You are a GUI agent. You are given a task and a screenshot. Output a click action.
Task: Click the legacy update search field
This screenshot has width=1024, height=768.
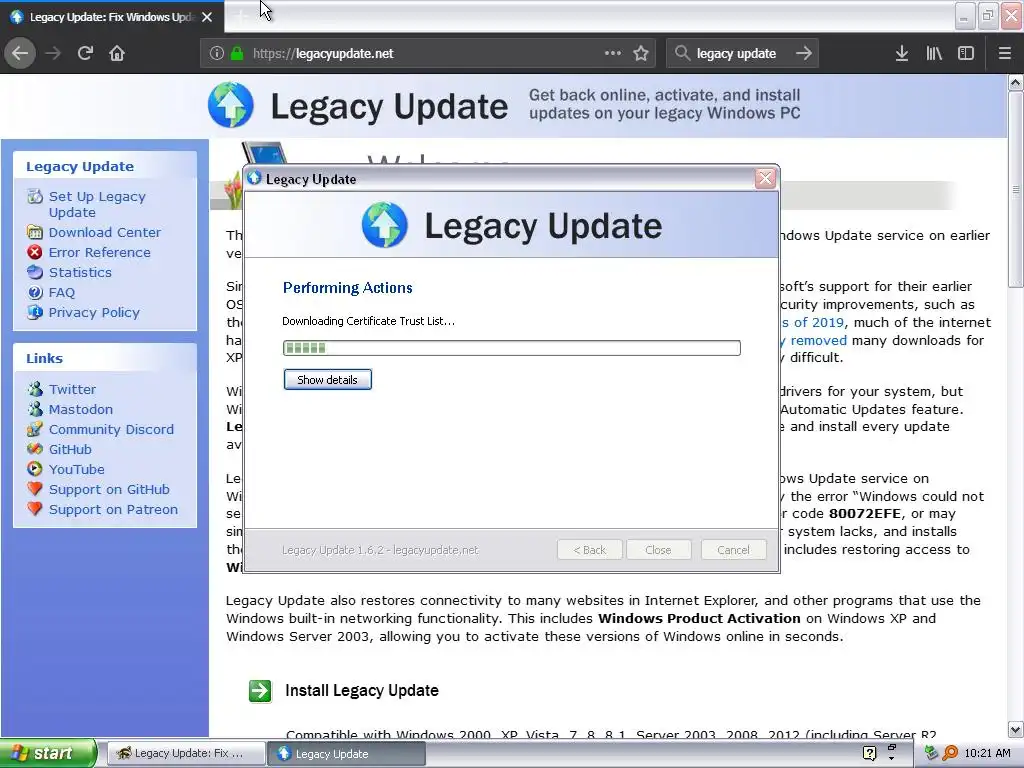point(741,54)
